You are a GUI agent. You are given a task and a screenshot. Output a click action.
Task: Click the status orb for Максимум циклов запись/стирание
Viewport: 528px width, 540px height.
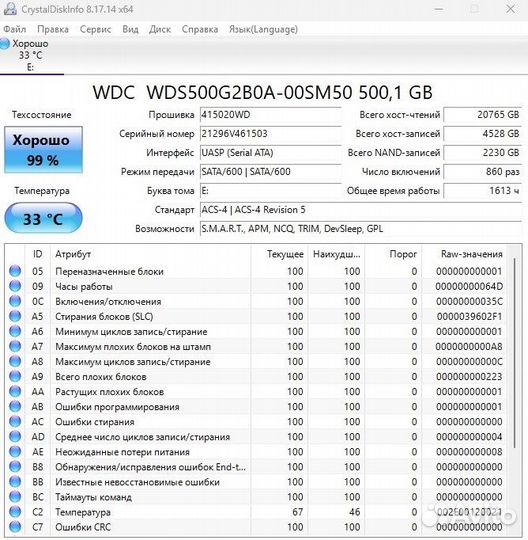[15, 361]
